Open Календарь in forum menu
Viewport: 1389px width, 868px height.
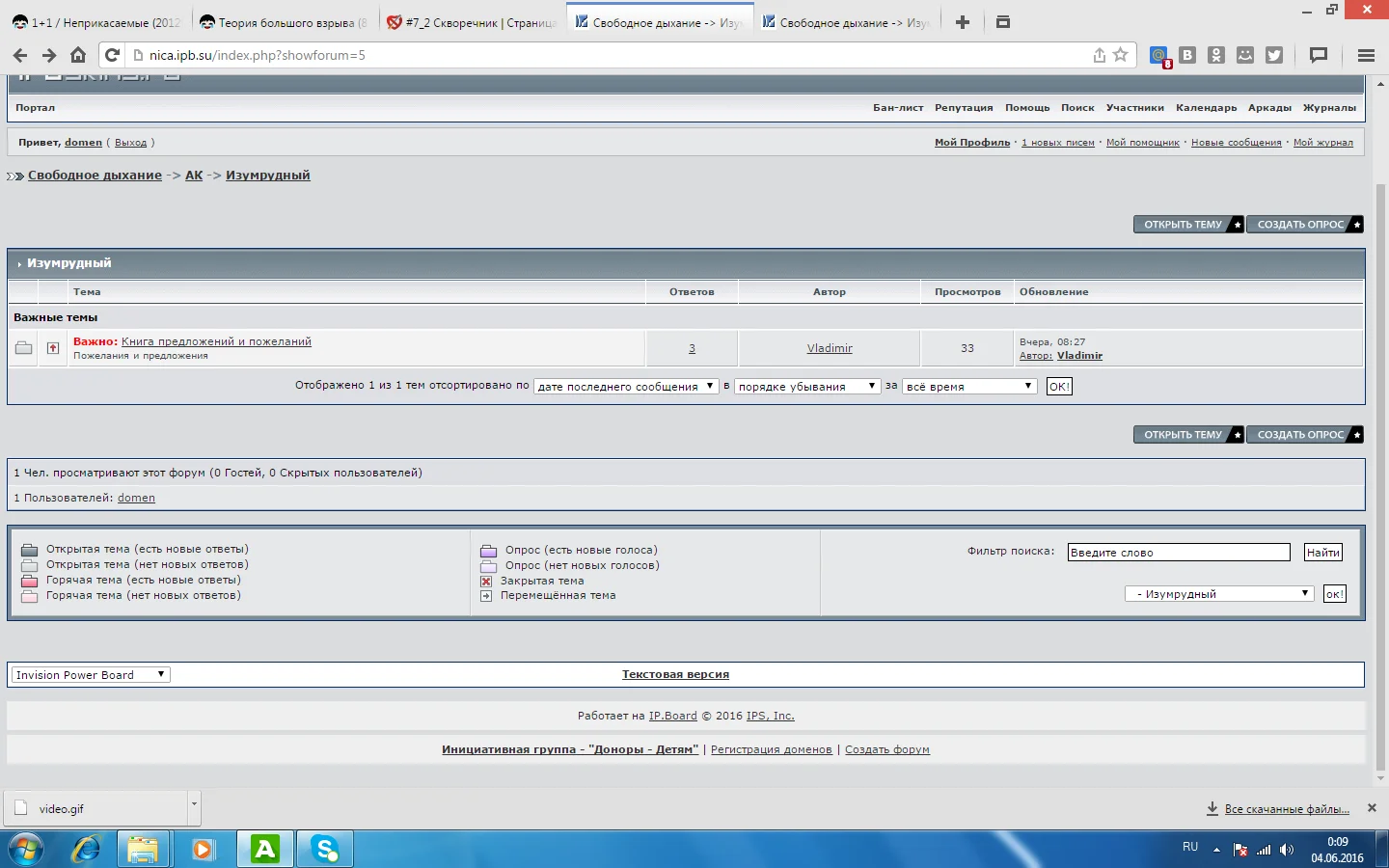point(1206,108)
